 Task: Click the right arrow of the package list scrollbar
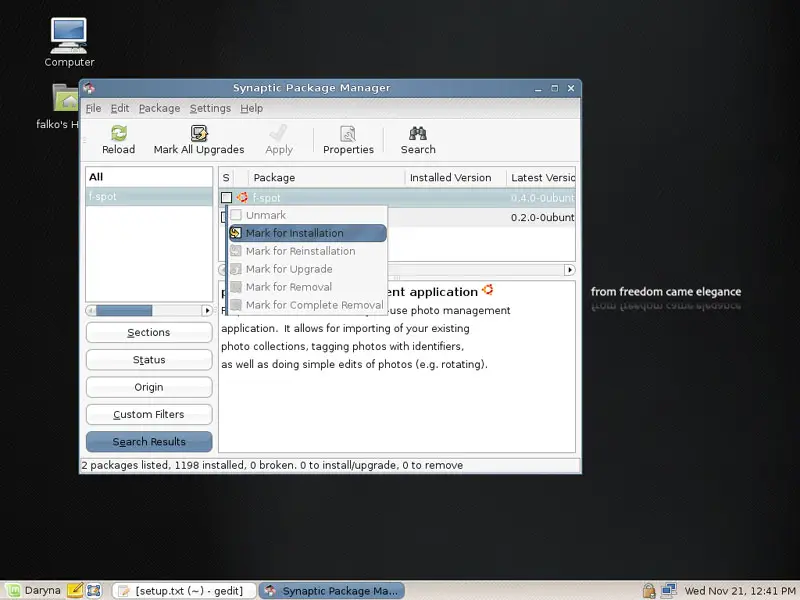click(x=569, y=270)
